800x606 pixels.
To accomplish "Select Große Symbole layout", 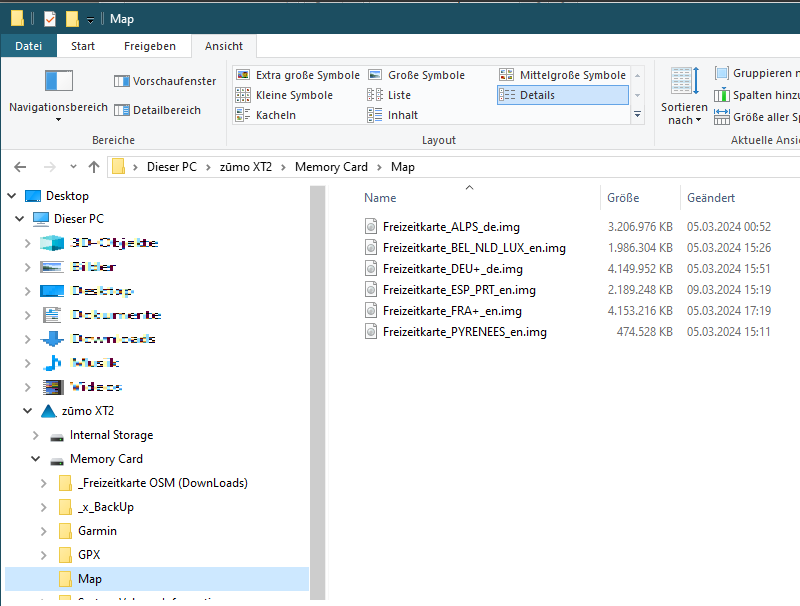I will (x=416, y=75).
